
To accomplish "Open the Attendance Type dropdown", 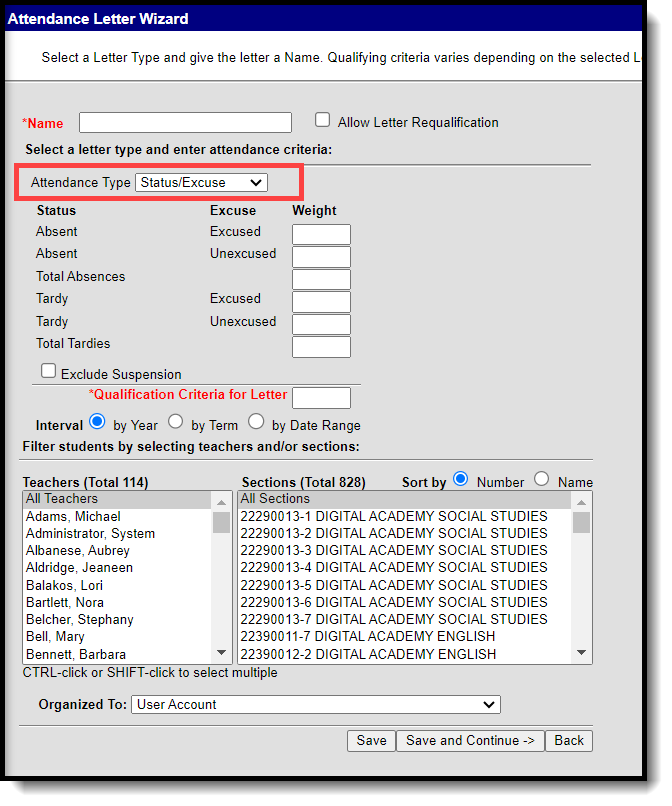I will (201, 182).
